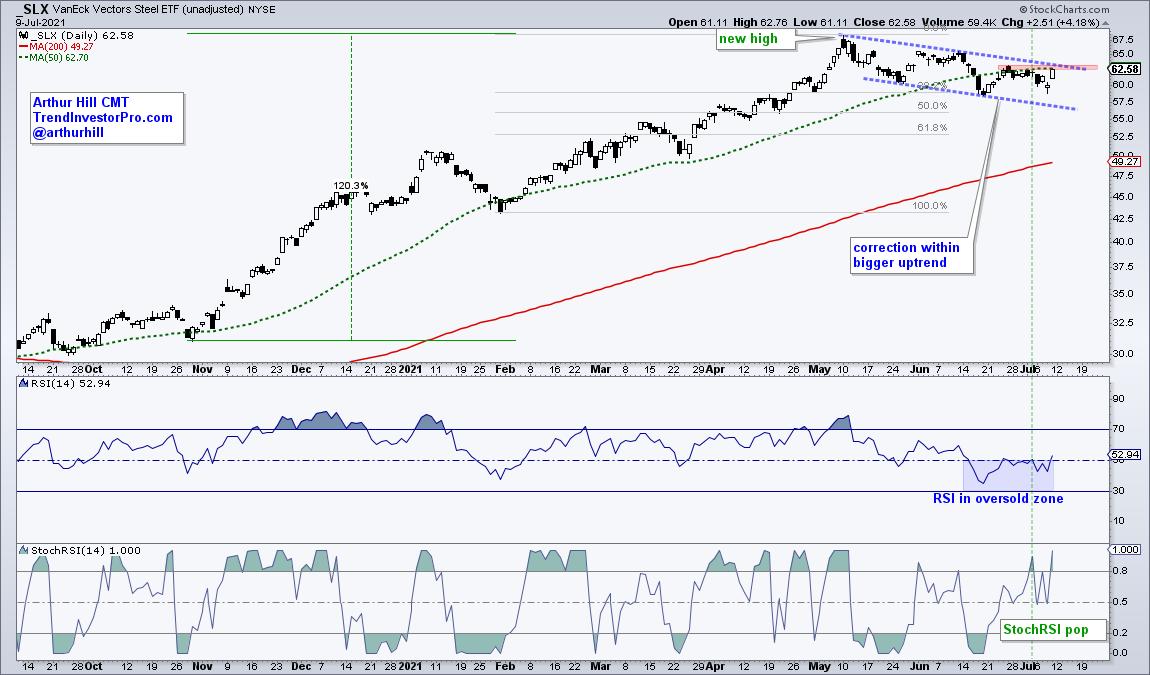Click the NYSE exchange label
The height and width of the screenshot is (675, 1150).
coord(260,10)
